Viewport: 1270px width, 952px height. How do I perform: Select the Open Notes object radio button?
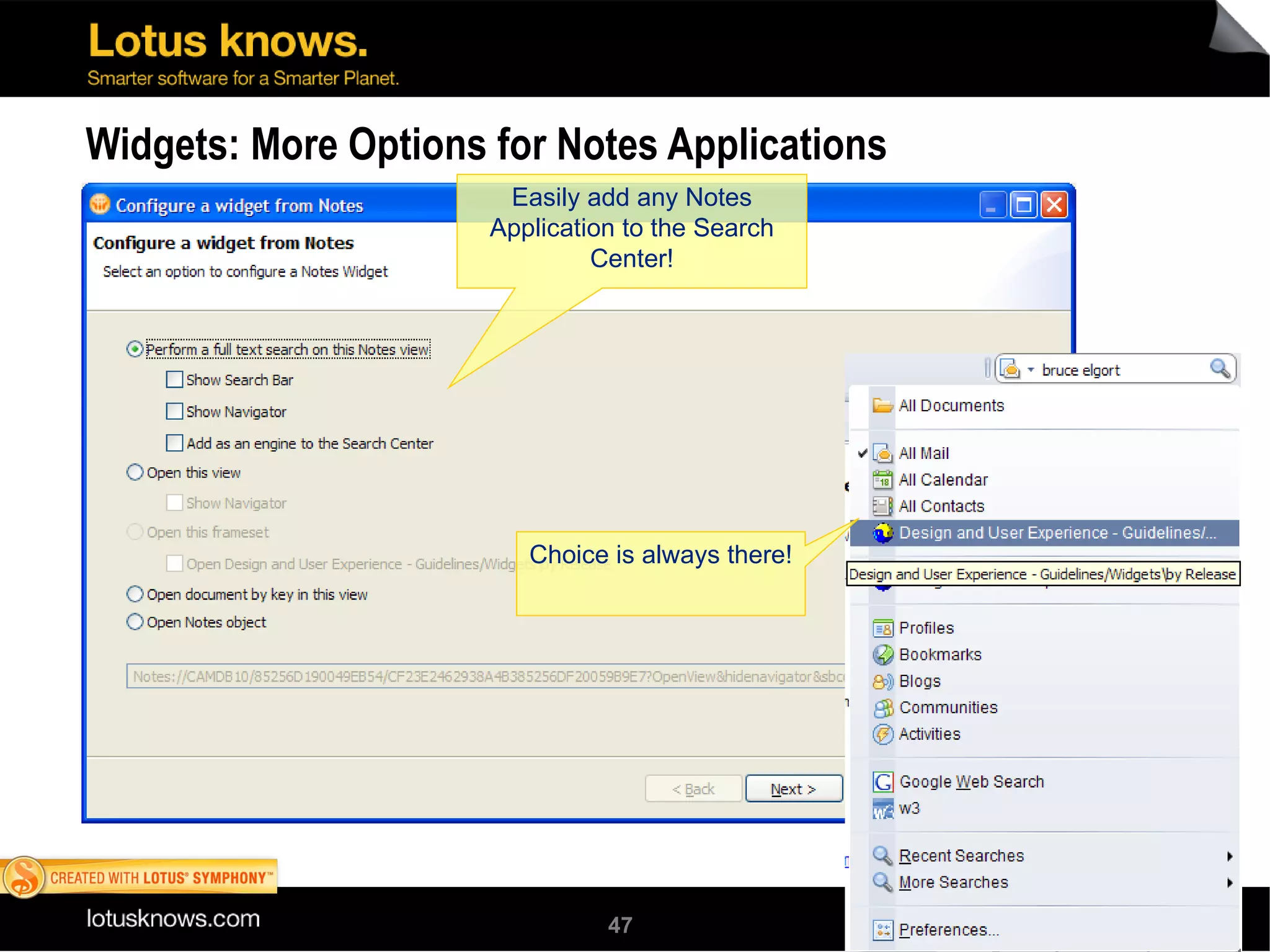135,621
